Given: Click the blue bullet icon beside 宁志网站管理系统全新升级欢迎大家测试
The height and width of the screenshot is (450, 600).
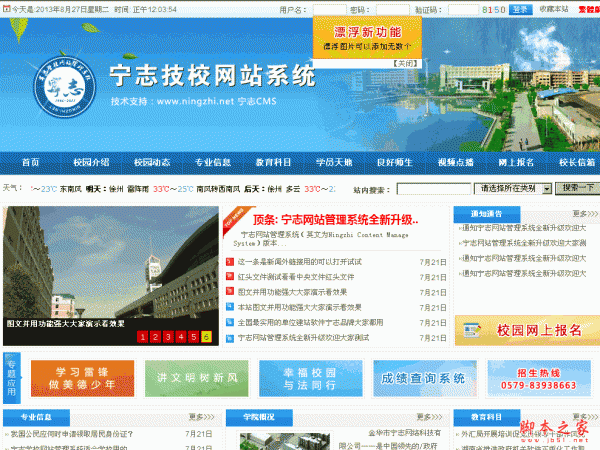Looking at the screenshot, I should (x=230, y=338).
